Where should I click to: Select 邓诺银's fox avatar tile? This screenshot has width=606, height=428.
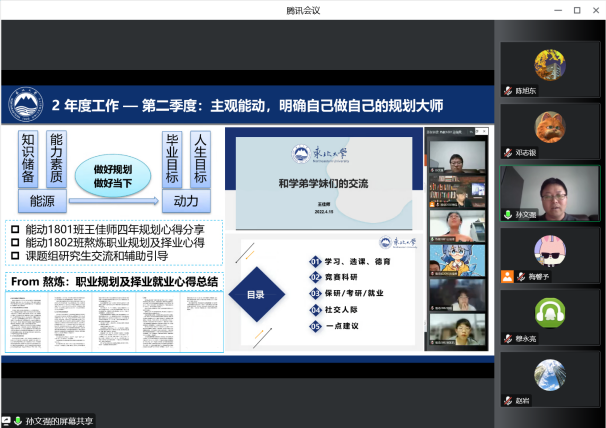tap(549, 128)
